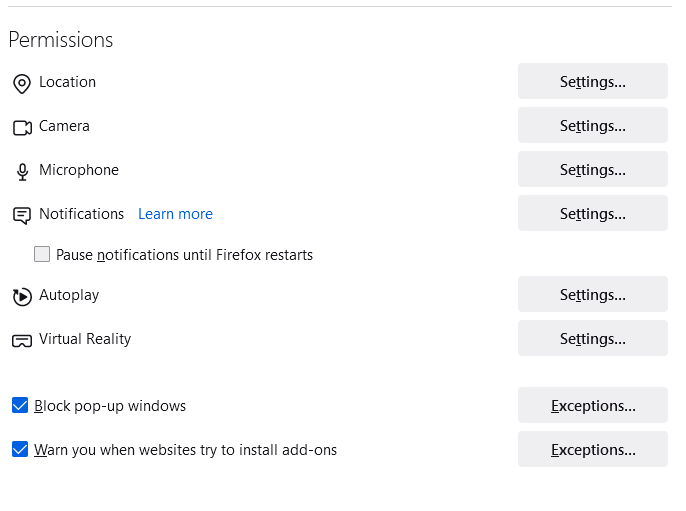
Task: Click the Camera label text
Action: (x=64, y=126)
